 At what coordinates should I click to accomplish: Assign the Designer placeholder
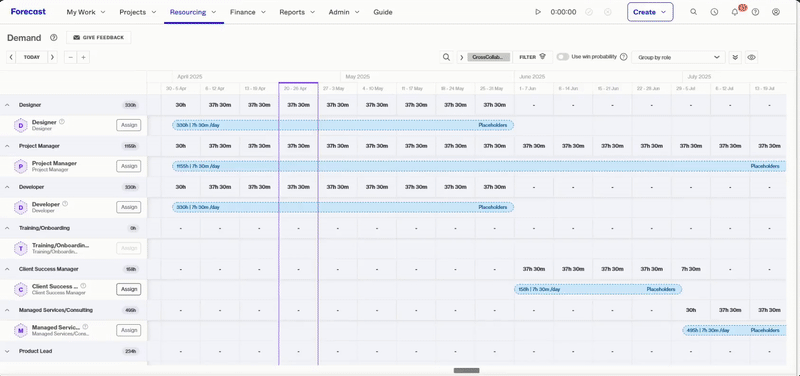click(129, 125)
